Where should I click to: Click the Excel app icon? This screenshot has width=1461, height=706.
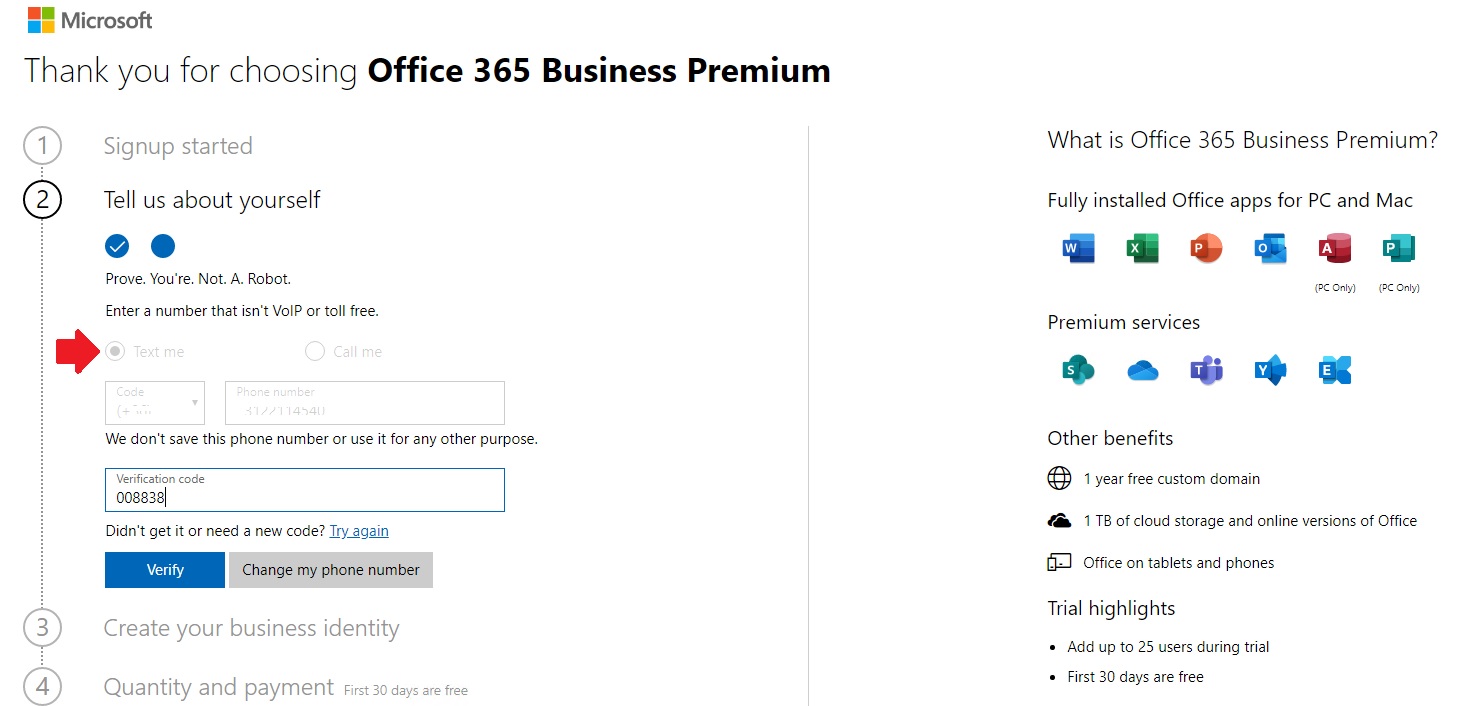click(x=1142, y=247)
